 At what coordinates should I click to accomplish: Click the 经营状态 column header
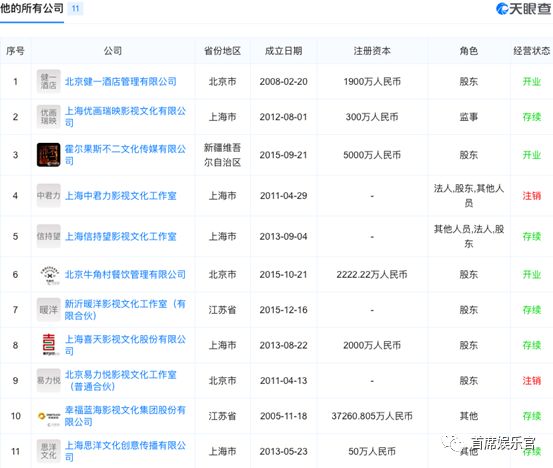(x=531, y=51)
